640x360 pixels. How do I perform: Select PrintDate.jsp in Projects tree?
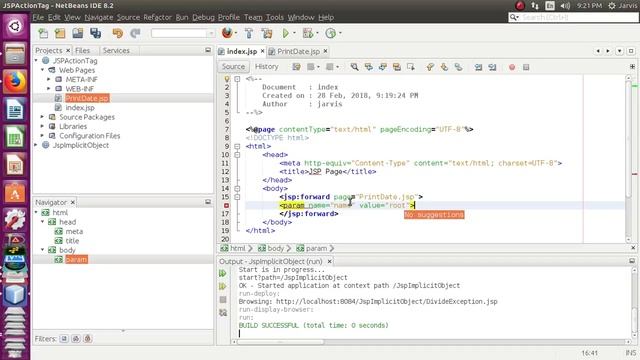[x=87, y=98]
